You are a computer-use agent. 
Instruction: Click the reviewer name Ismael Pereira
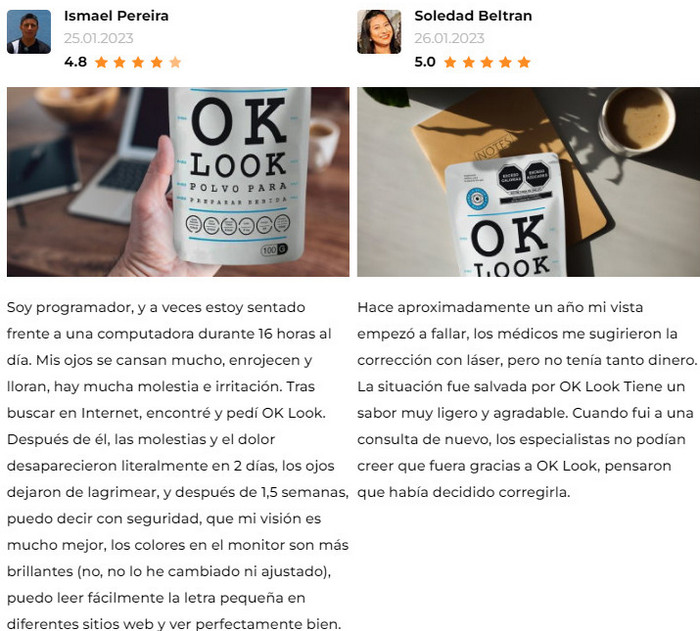[x=116, y=16]
